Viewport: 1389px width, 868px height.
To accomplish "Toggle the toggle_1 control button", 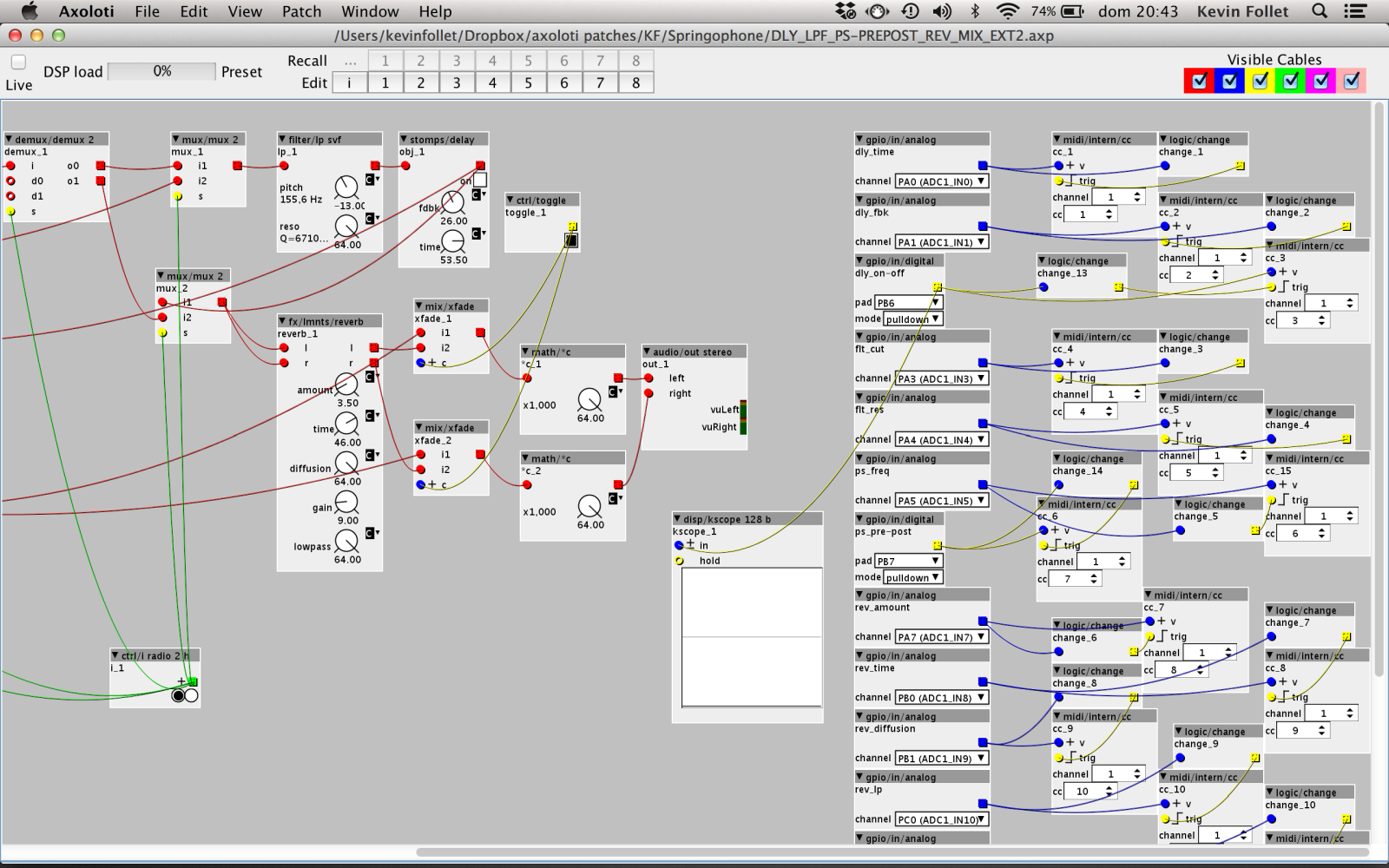I will point(570,240).
